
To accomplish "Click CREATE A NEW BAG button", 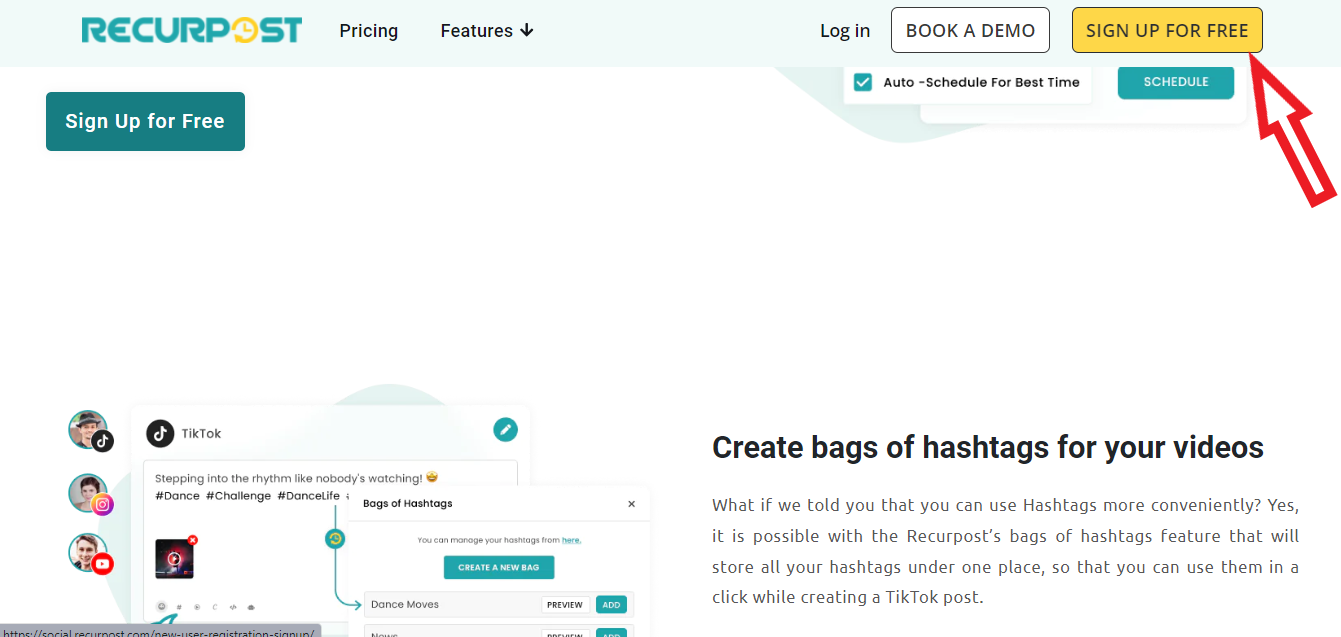I will click(499, 567).
